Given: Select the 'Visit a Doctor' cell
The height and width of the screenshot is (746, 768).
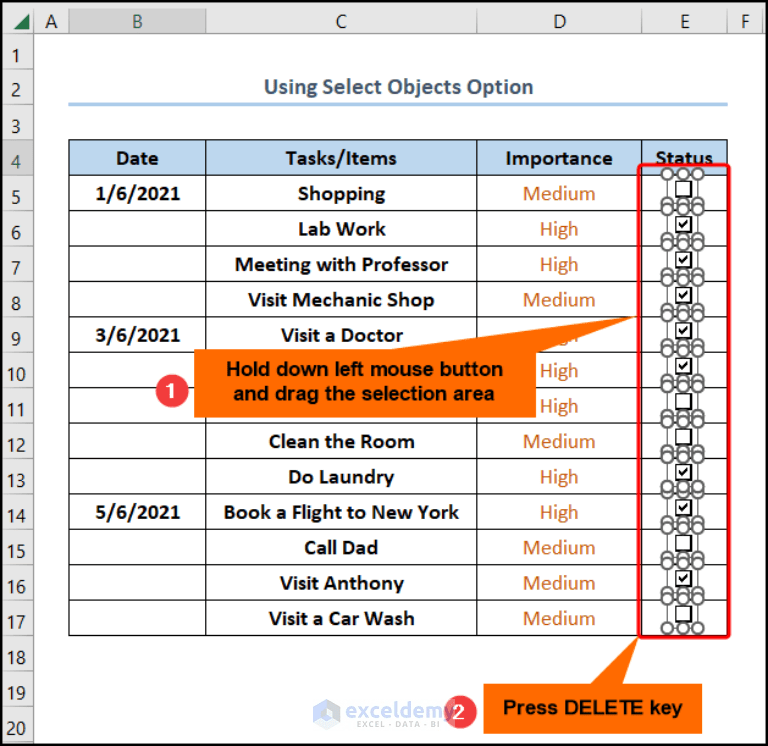Looking at the screenshot, I should pos(341,335).
